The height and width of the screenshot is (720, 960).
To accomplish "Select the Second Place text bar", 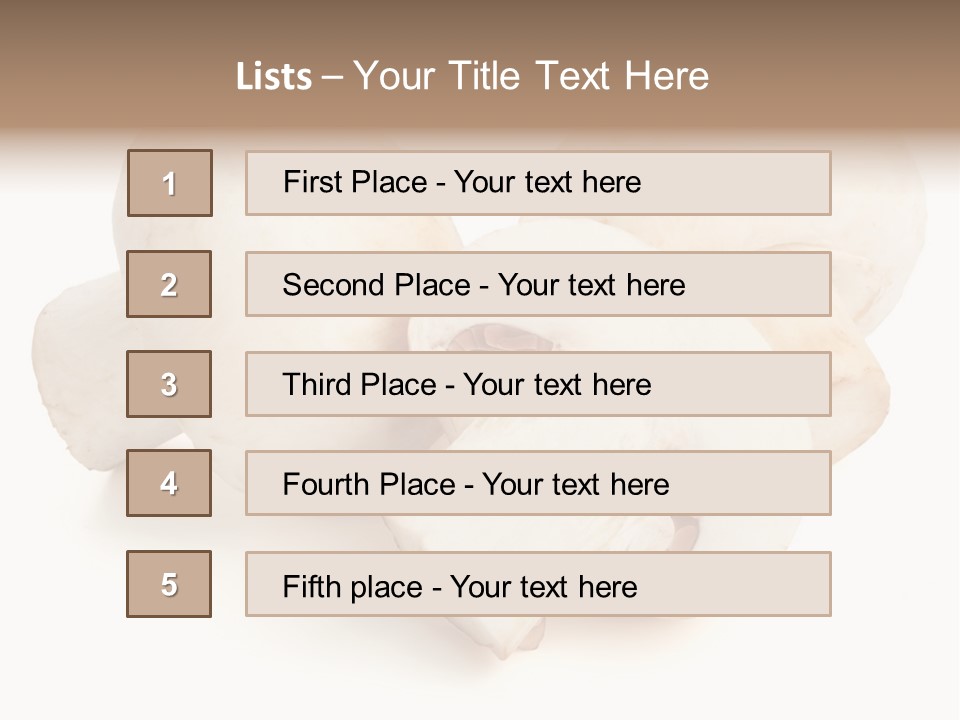I will click(x=538, y=284).
